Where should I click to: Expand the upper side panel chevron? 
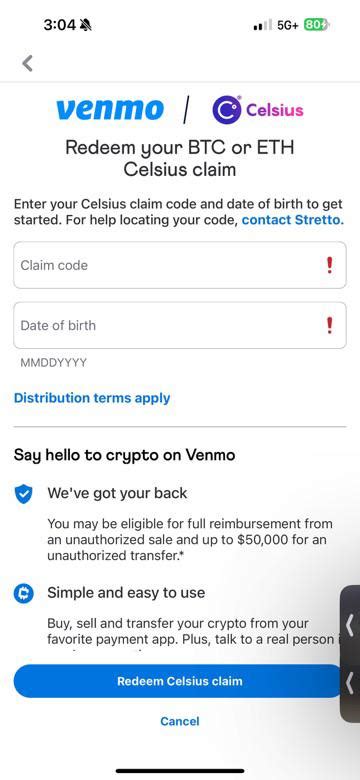tap(350, 624)
